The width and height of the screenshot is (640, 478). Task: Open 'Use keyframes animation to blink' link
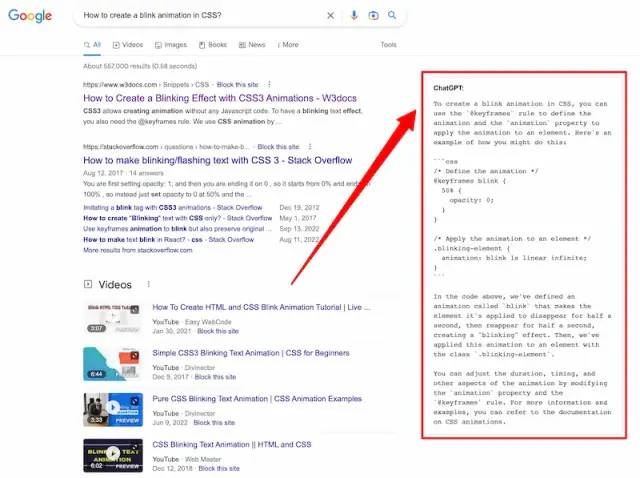pos(177,229)
